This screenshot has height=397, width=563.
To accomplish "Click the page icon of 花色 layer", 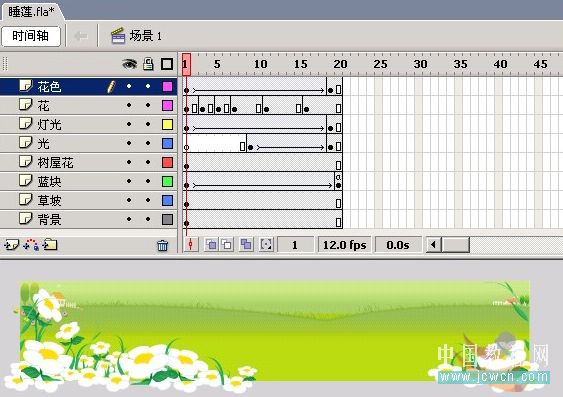I will 25,86.
